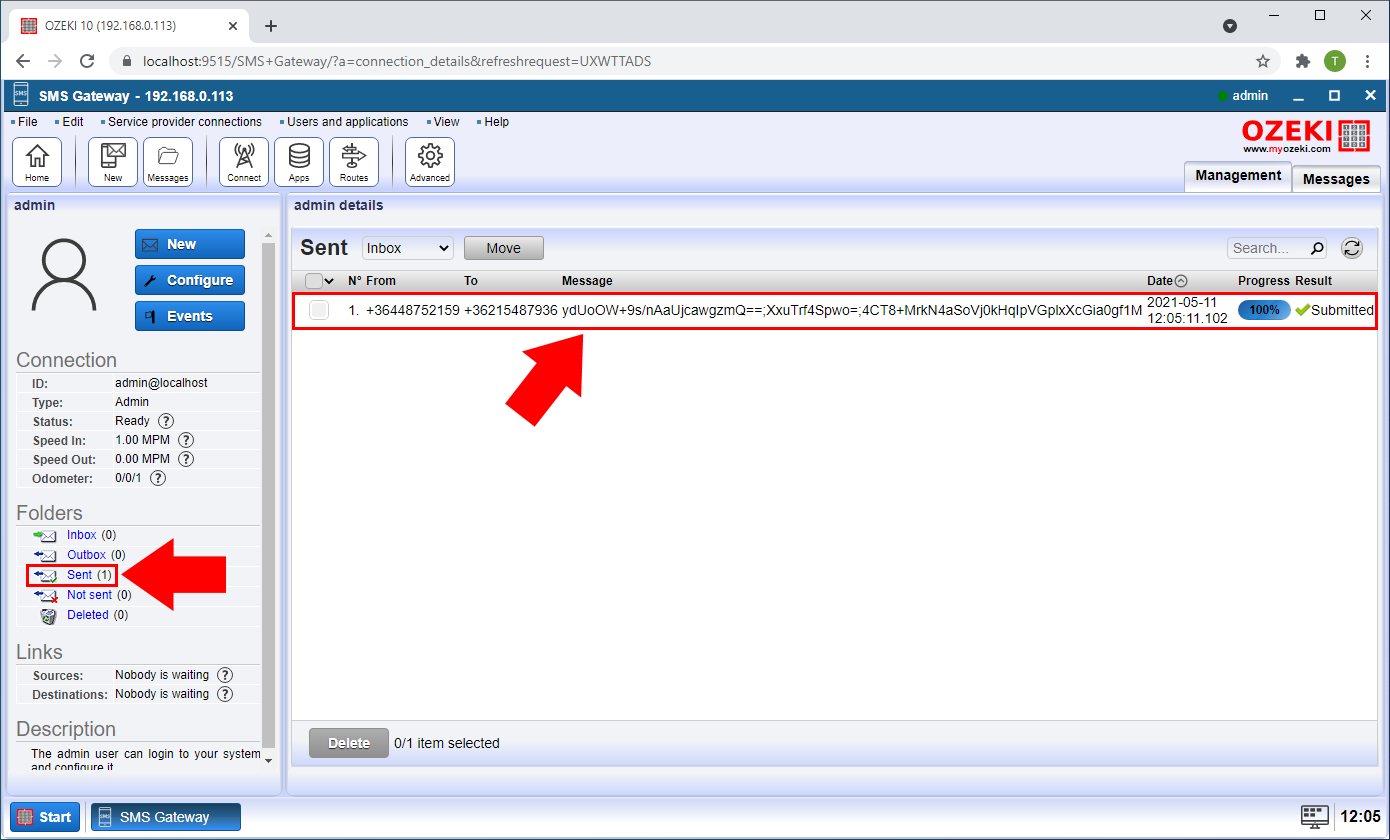
Task: Click the blue New button
Action: (x=190, y=244)
